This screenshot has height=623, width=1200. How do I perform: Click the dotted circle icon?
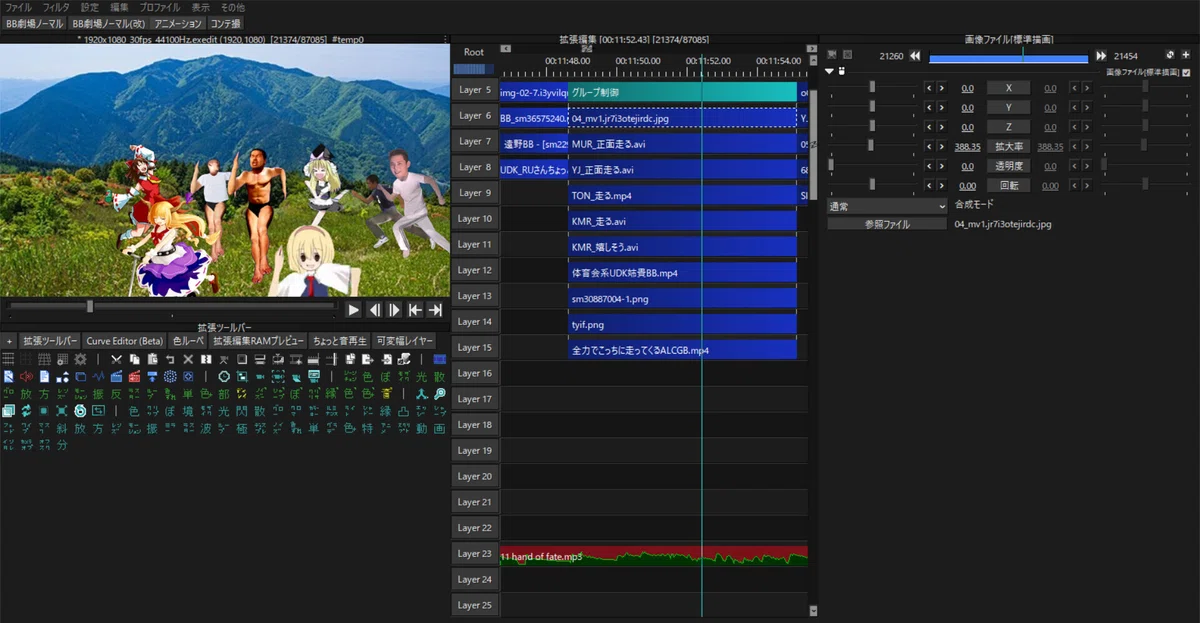(170, 376)
